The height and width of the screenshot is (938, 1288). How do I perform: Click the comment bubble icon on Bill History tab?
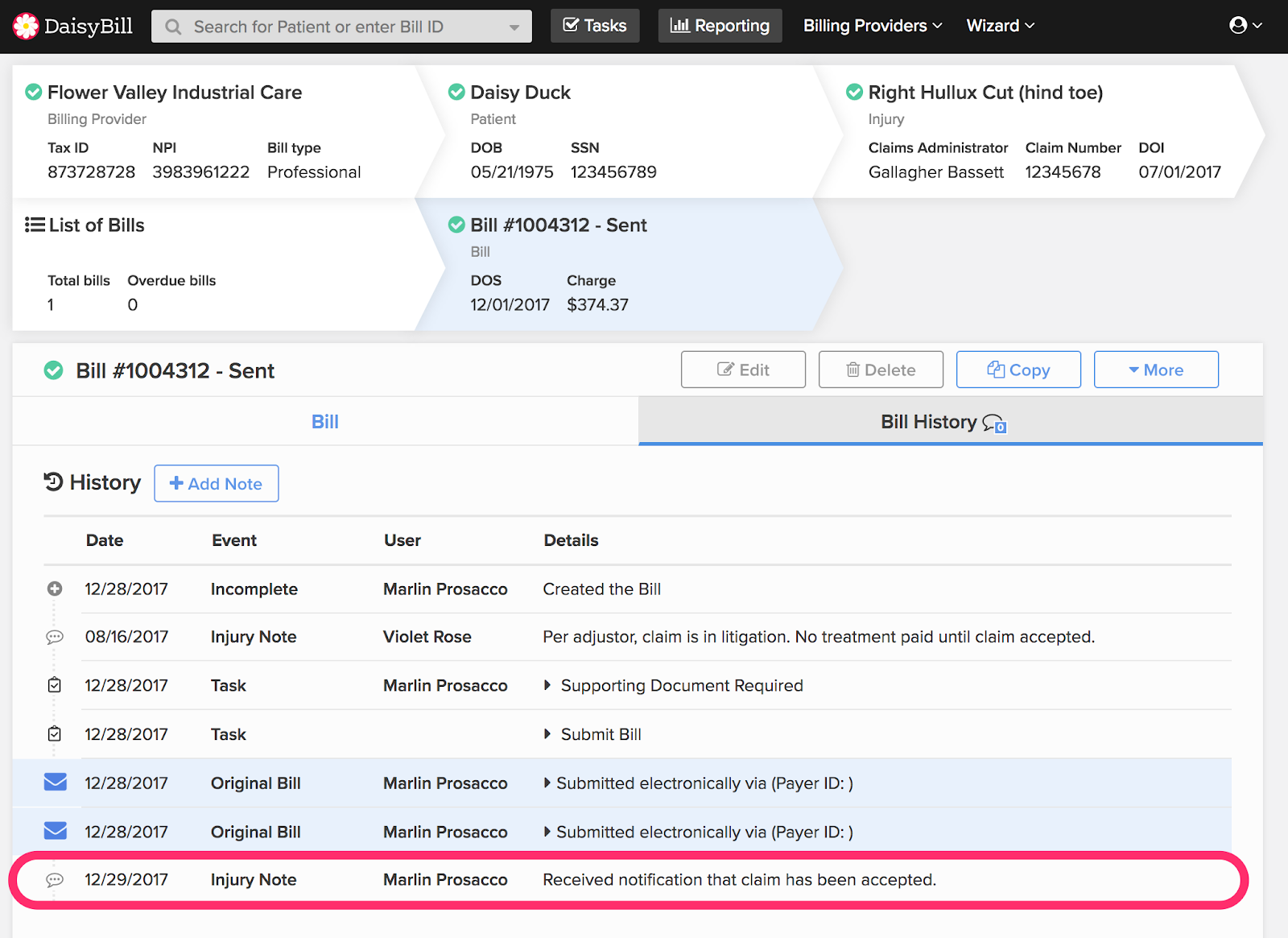[994, 424]
